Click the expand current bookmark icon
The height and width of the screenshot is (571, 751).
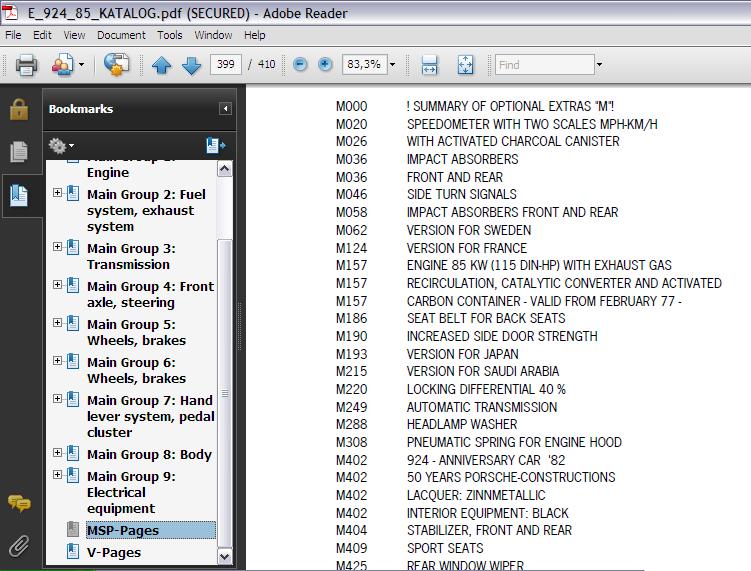coord(216,145)
